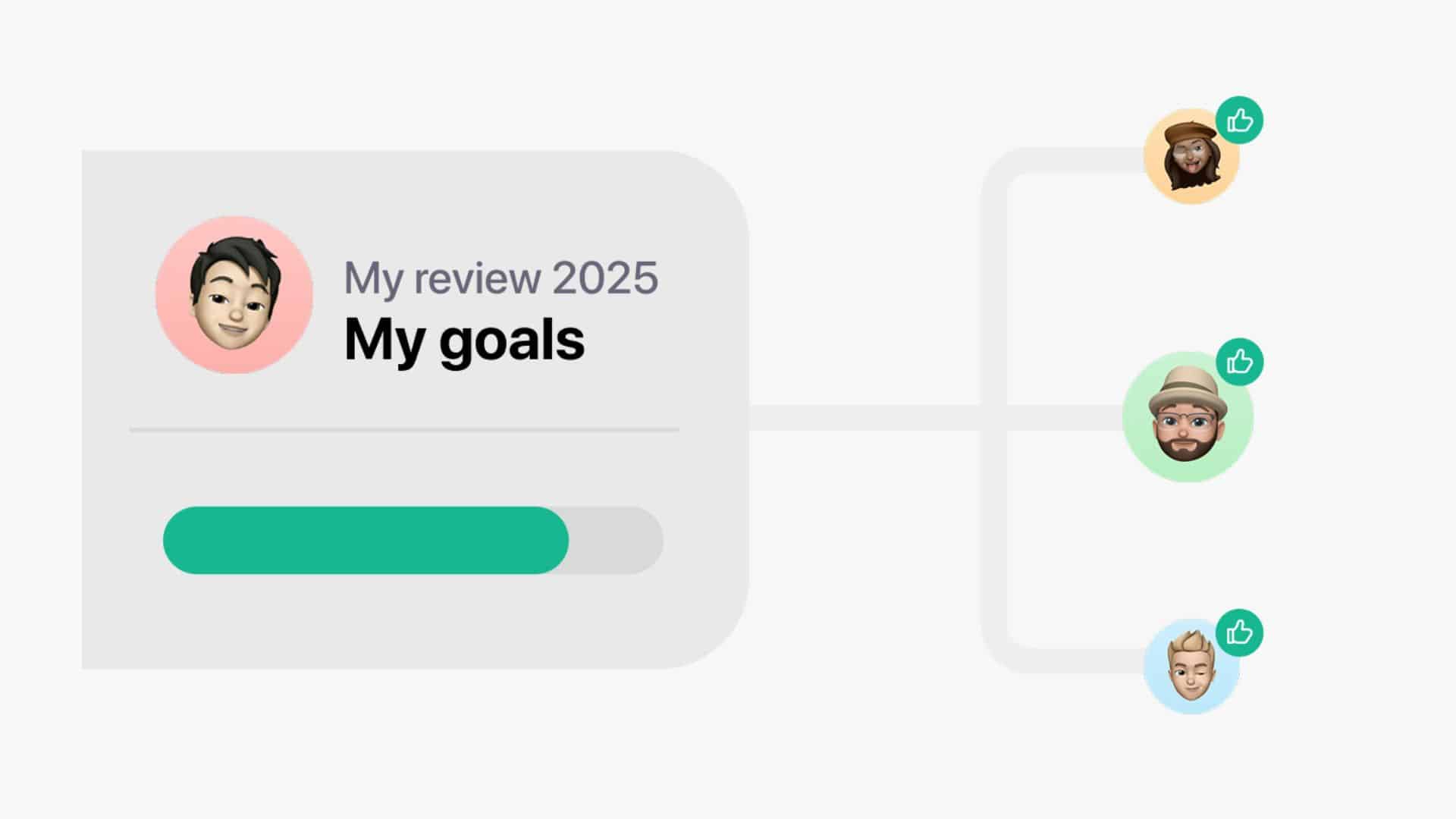Open the bearded man's green avatar
The image size is (1456, 819).
tap(1188, 416)
